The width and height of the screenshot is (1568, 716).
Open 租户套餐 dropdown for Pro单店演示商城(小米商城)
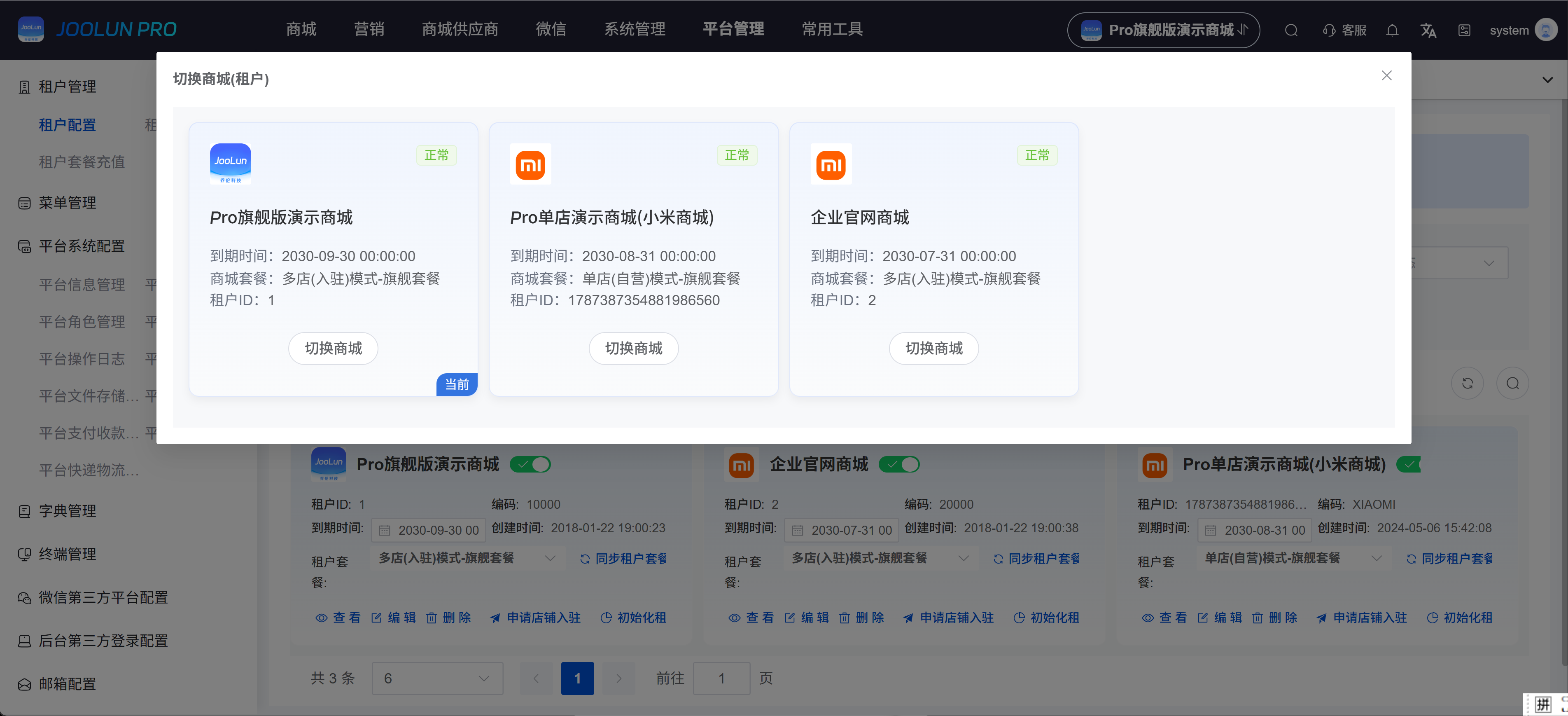click(x=1294, y=558)
